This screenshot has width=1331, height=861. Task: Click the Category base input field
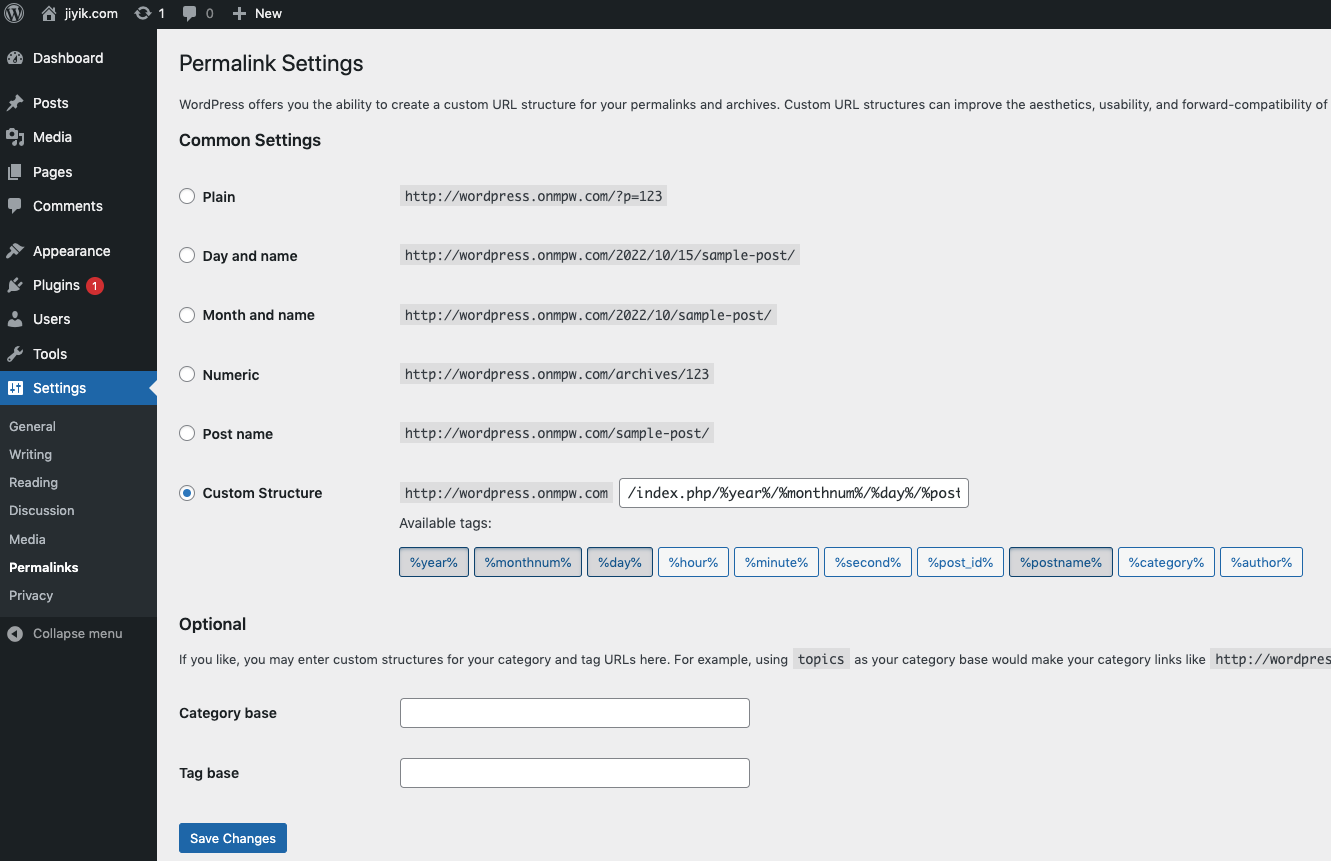tap(575, 713)
